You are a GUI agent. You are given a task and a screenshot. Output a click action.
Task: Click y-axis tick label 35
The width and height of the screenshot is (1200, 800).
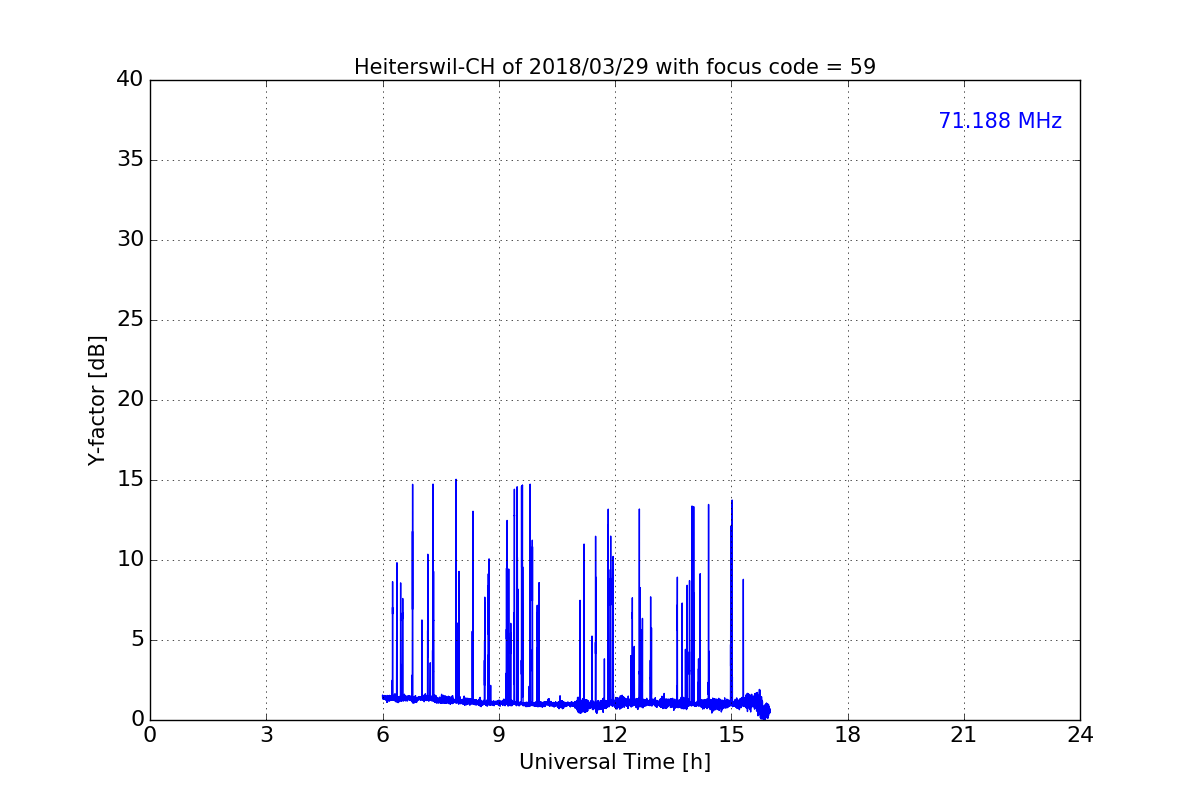tap(129, 160)
